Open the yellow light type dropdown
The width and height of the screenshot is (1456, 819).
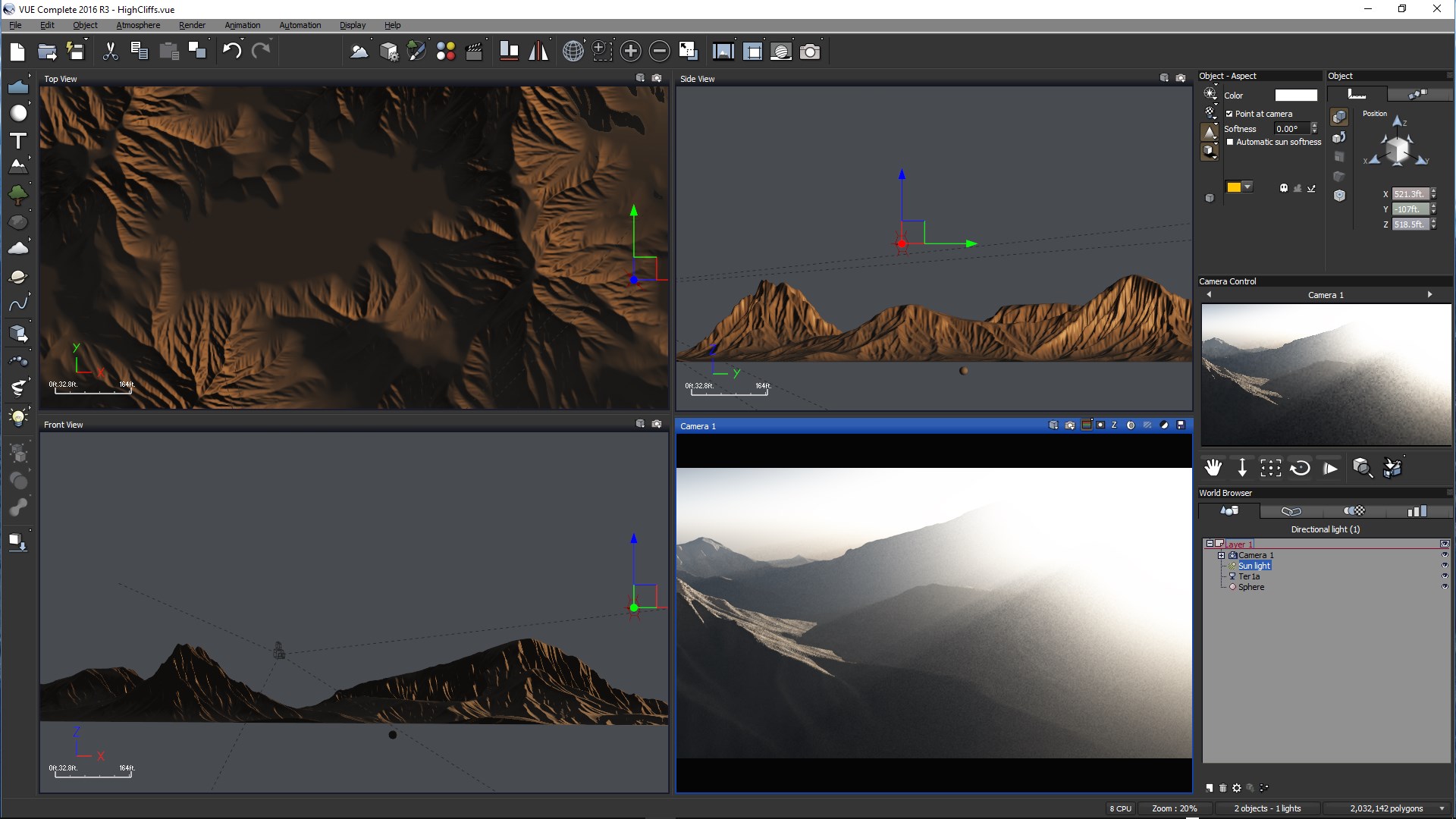pos(1247,187)
